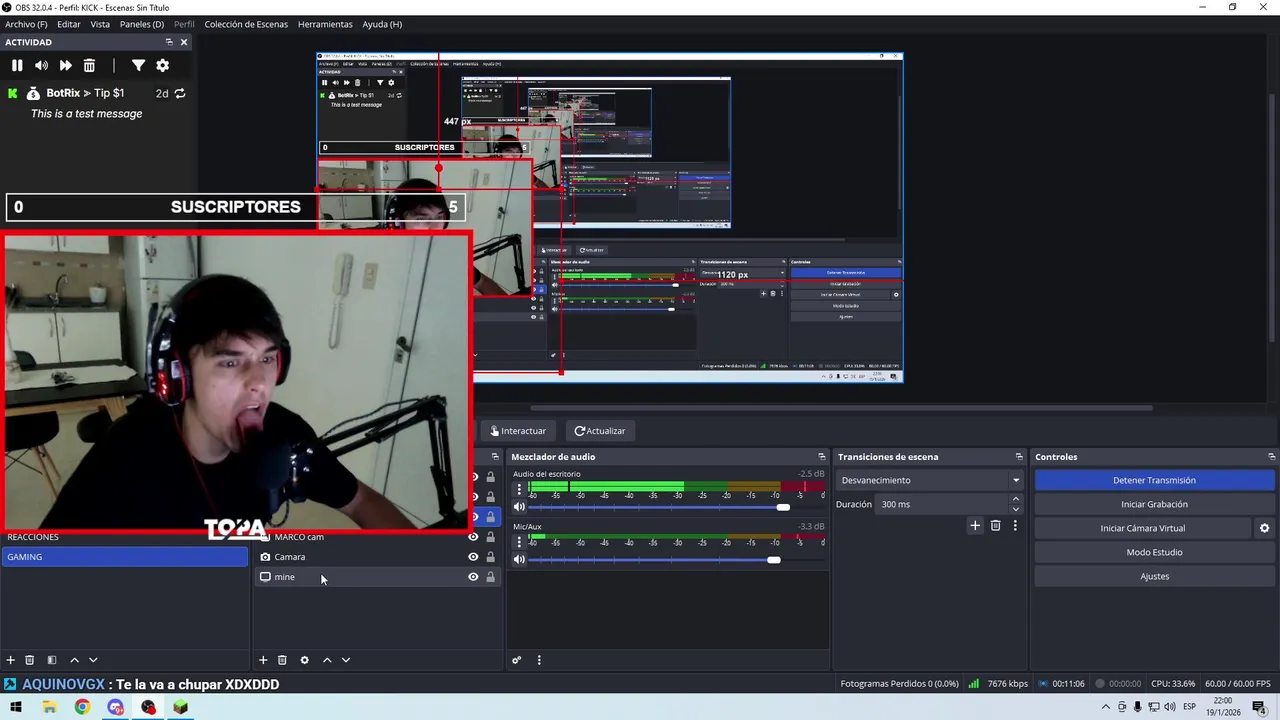Clear activity with the trash icon
This screenshot has height=720, width=1280.
pos(89,65)
